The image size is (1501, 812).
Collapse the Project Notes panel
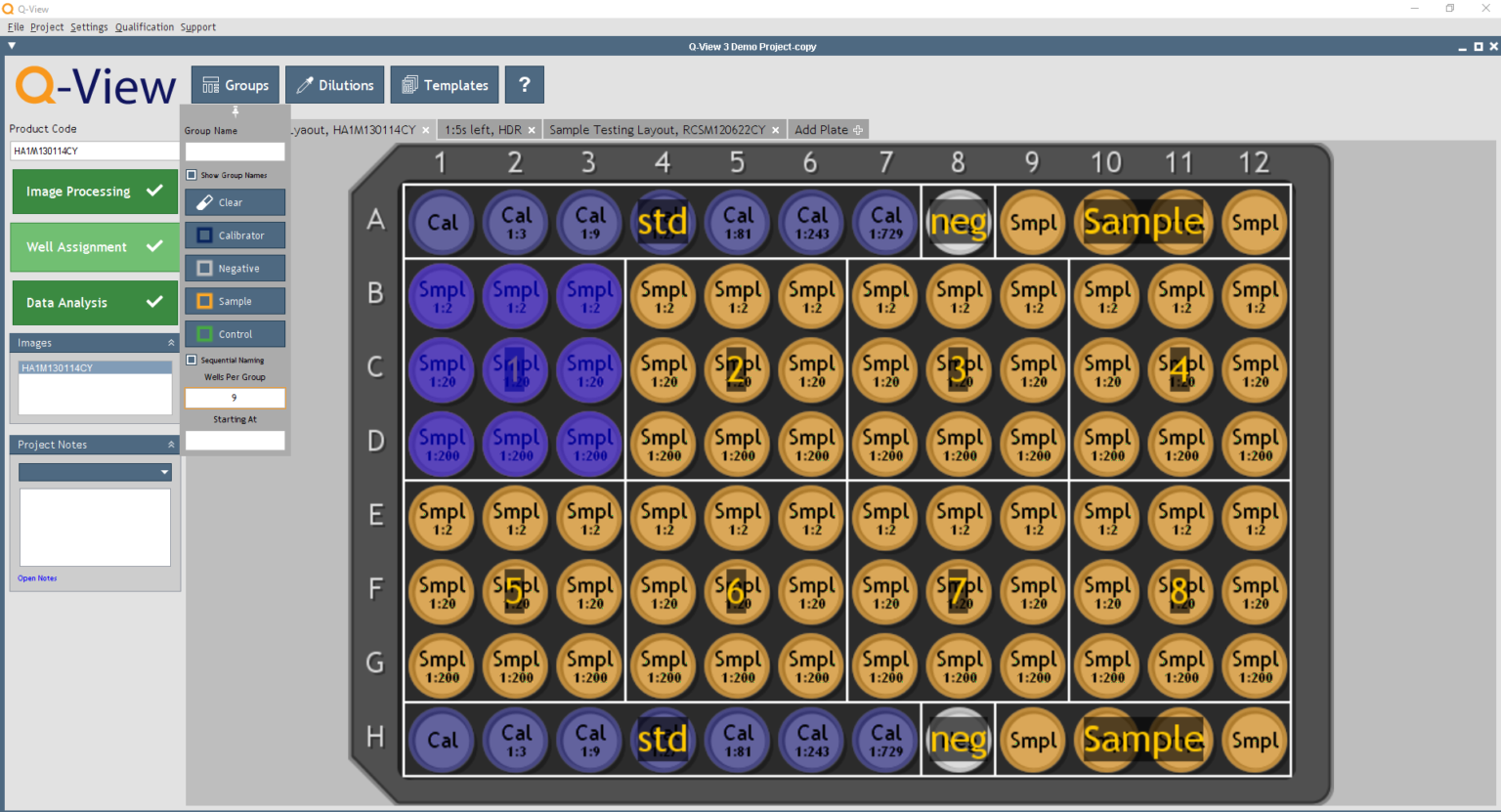click(x=171, y=445)
